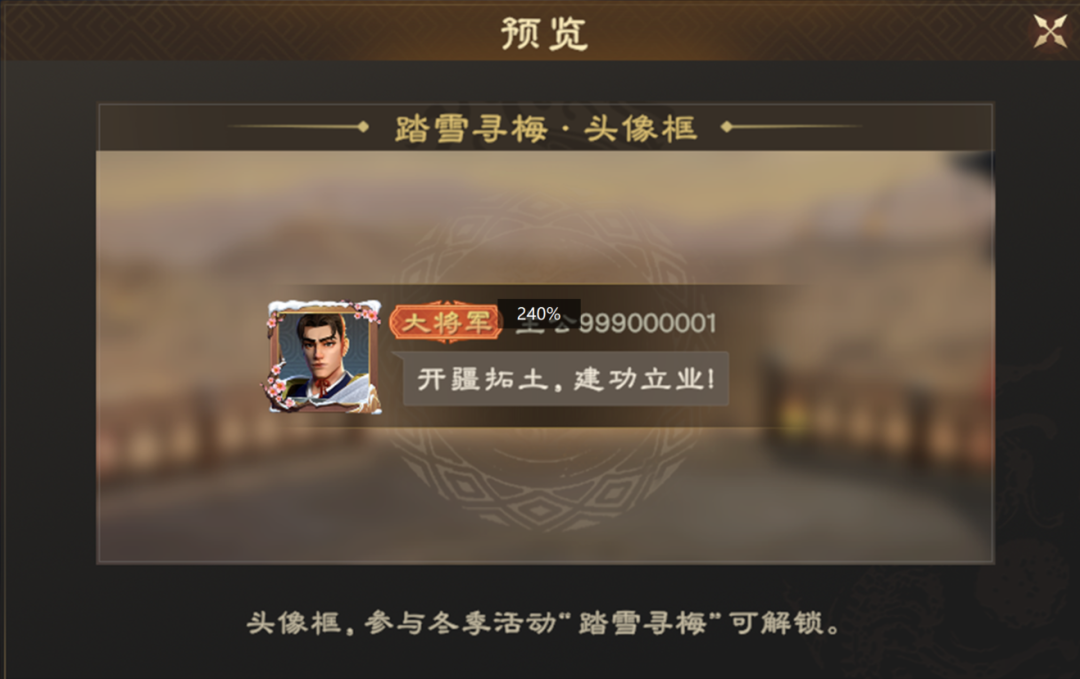Close the 预览 preview window

click(x=1050, y=30)
